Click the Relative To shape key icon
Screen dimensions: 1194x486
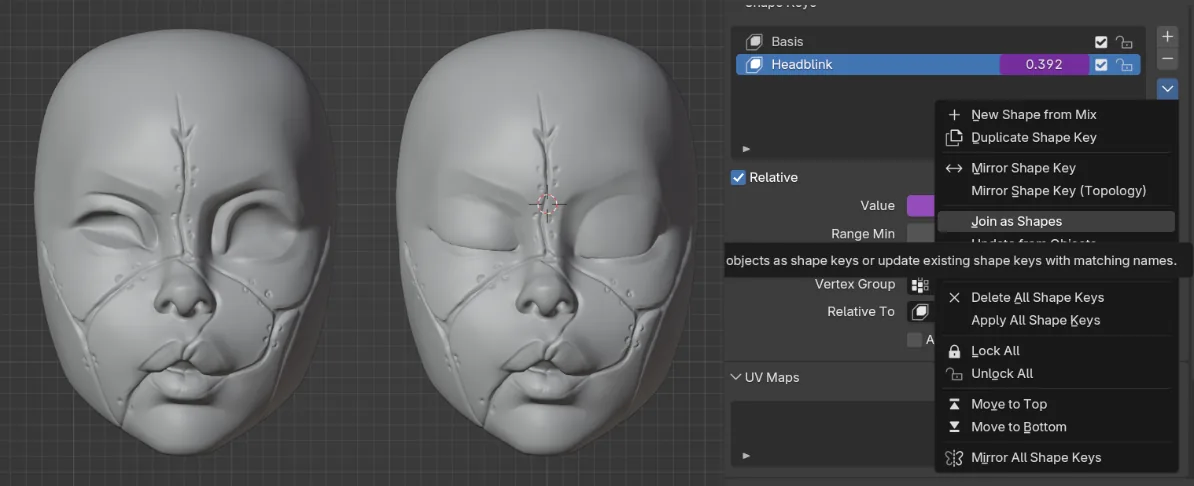coord(921,312)
